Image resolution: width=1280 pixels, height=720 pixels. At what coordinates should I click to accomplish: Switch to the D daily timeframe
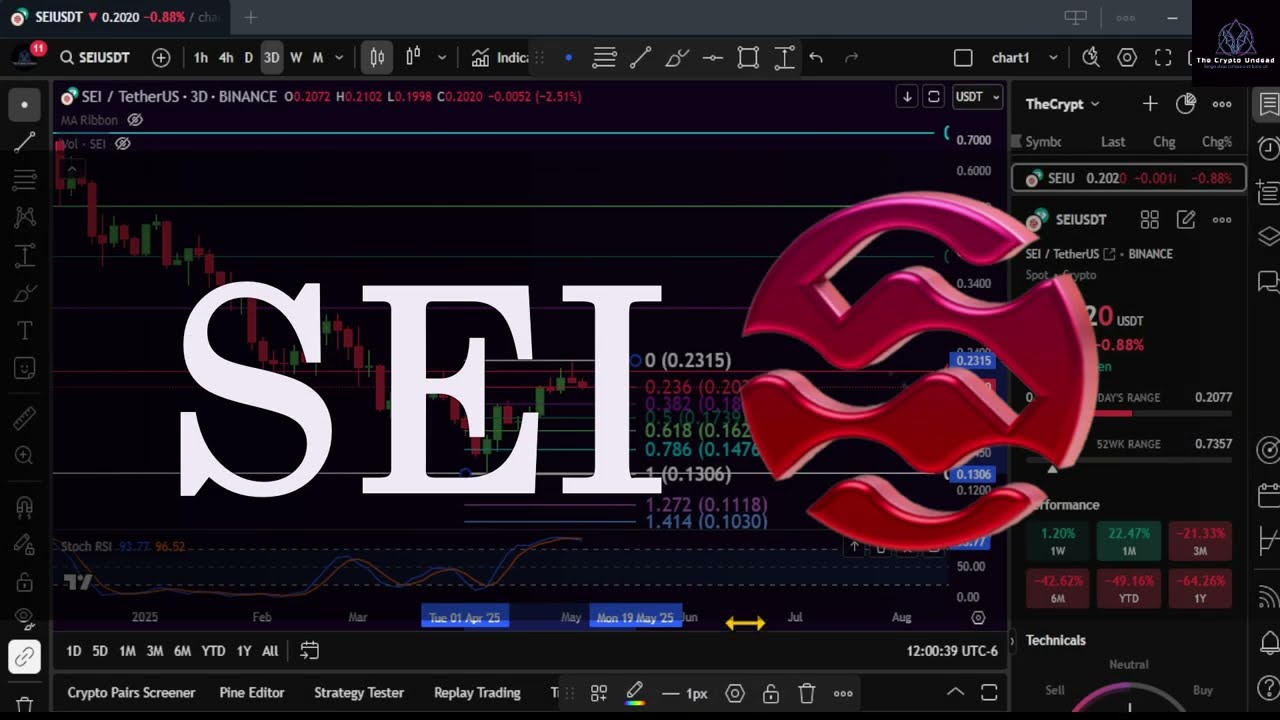(x=249, y=58)
